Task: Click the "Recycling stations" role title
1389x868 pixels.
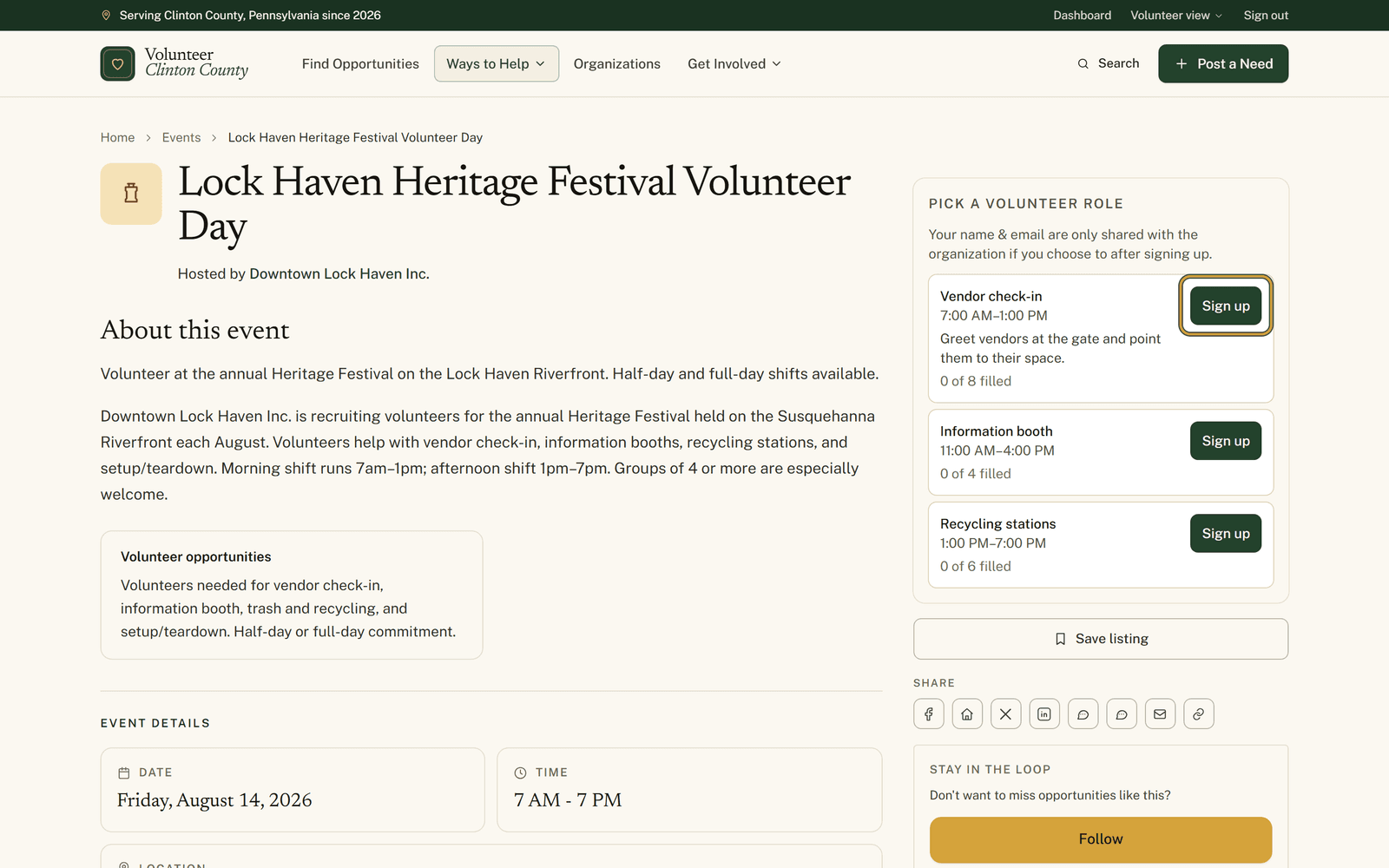Action: point(998,524)
